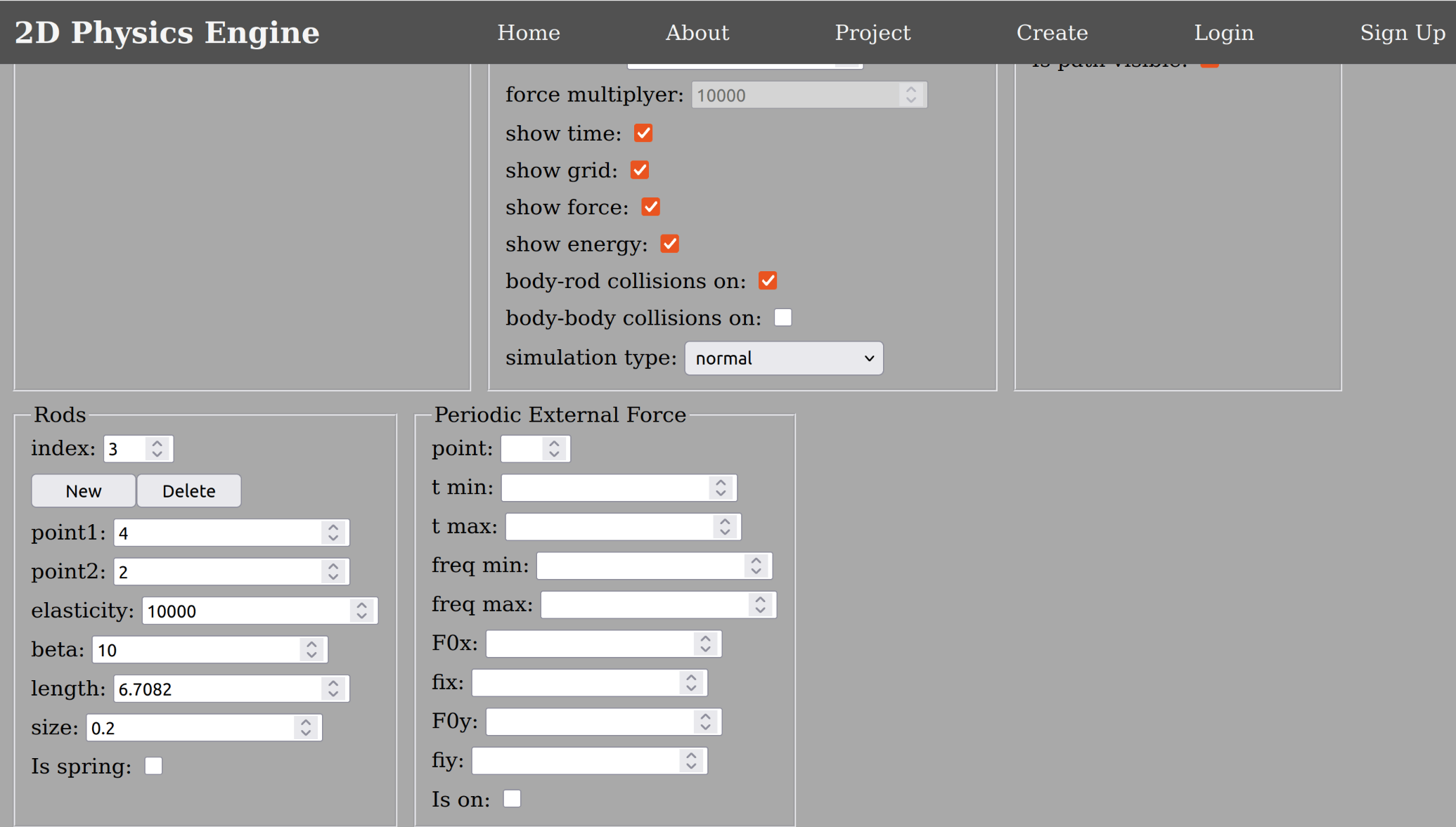Click the Sign Up link
The height and width of the screenshot is (827, 1456).
coord(1402,32)
